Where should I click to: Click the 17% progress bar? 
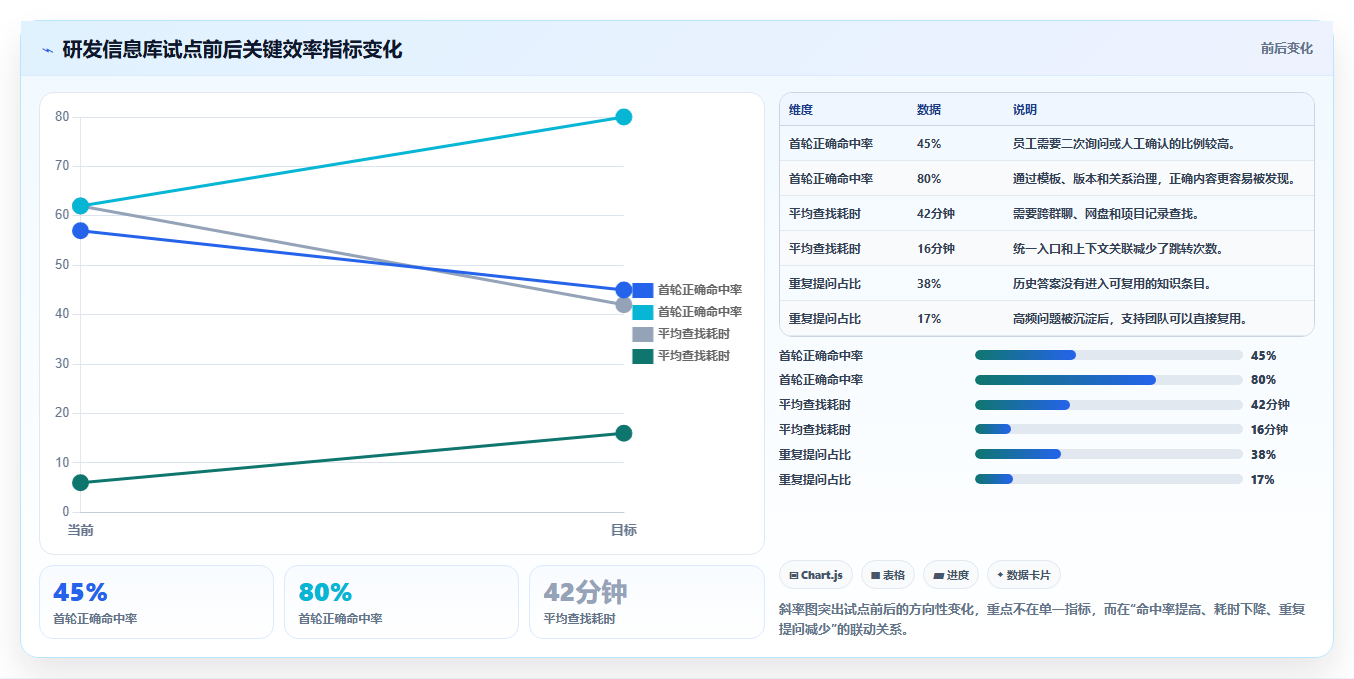pyautogui.click(x=1109, y=480)
